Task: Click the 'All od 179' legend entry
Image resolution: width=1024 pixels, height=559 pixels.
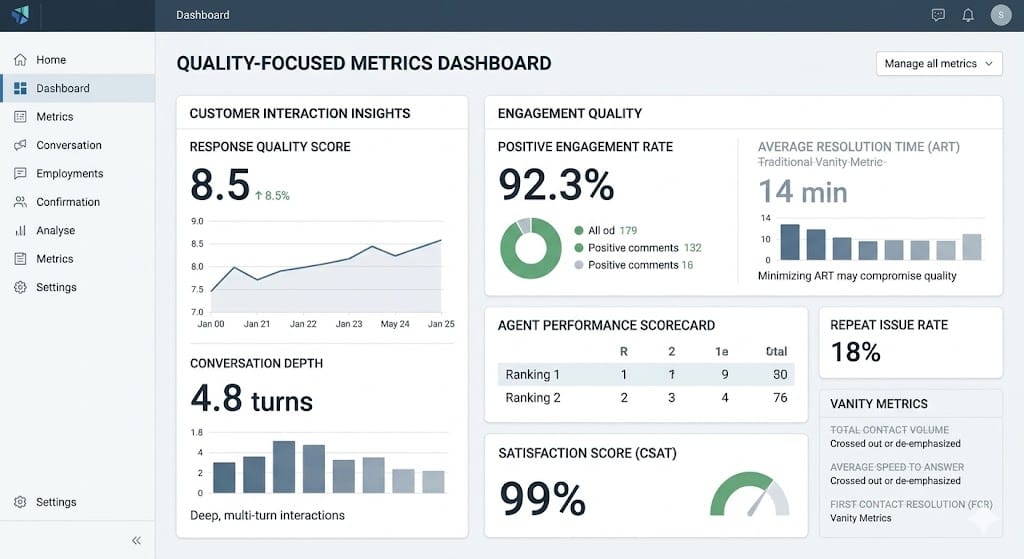Action: pos(606,231)
